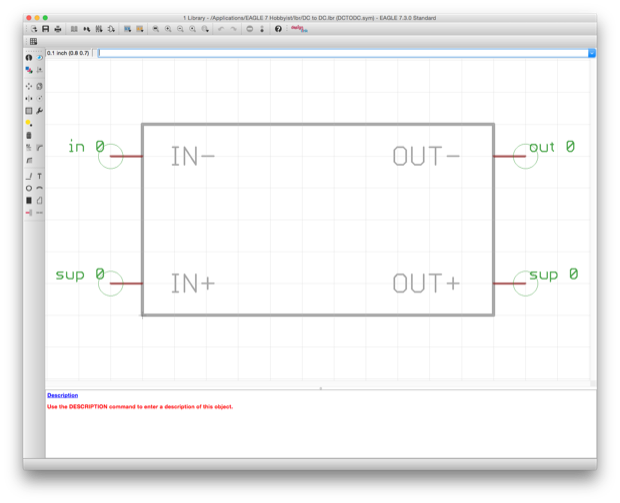This screenshot has width=620, height=503.
Task: Click the grid coordinate readout '0.1 inch'
Action: 68,53
